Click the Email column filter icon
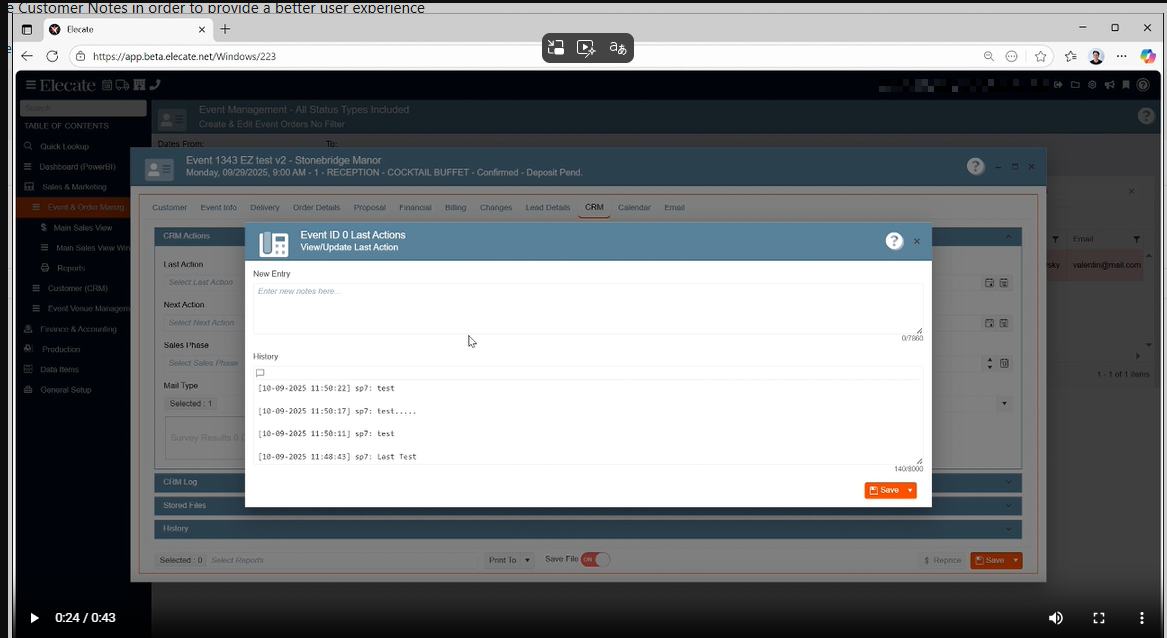 point(1136,239)
